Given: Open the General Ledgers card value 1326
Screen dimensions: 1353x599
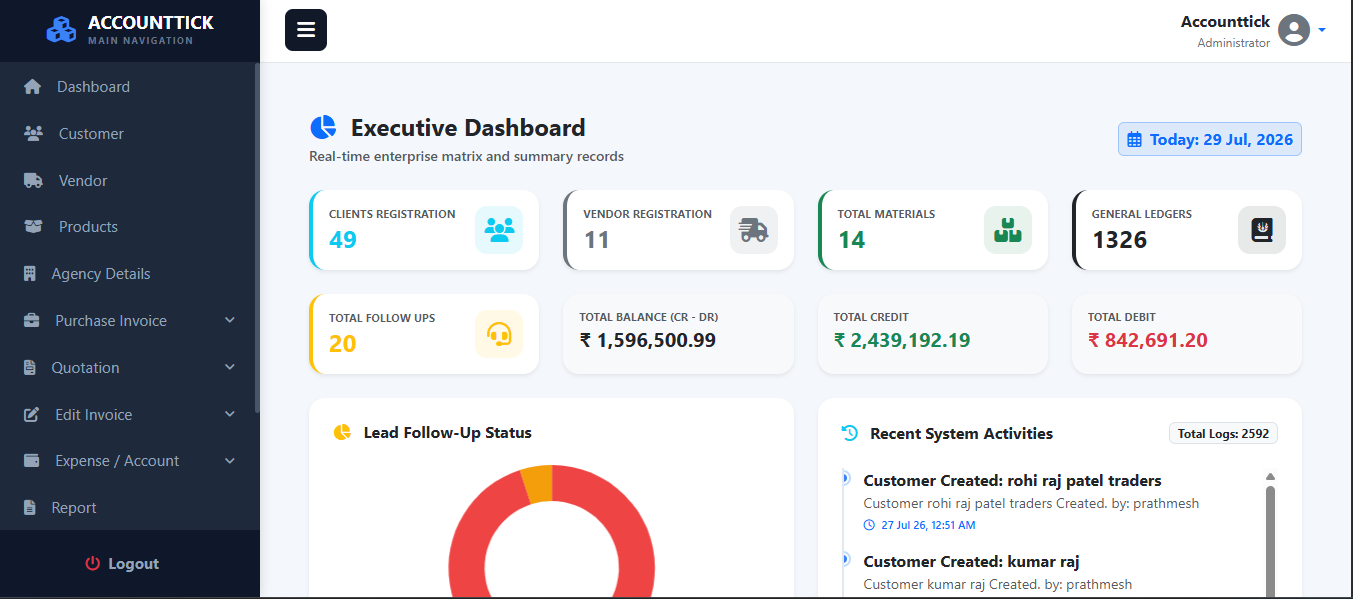Looking at the screenshot, I should click(x=1120, y=240).
